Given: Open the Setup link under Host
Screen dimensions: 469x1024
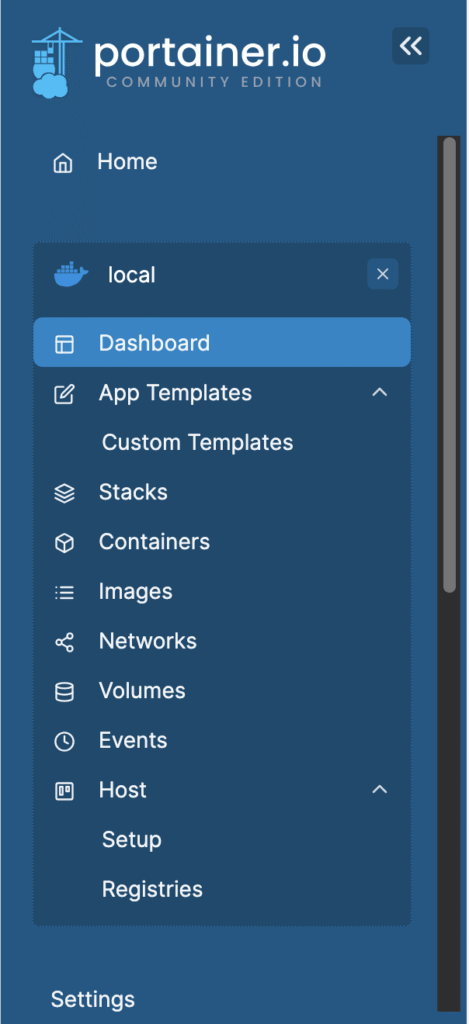Looking at the screenshot, I should click(x=131, y=840).
